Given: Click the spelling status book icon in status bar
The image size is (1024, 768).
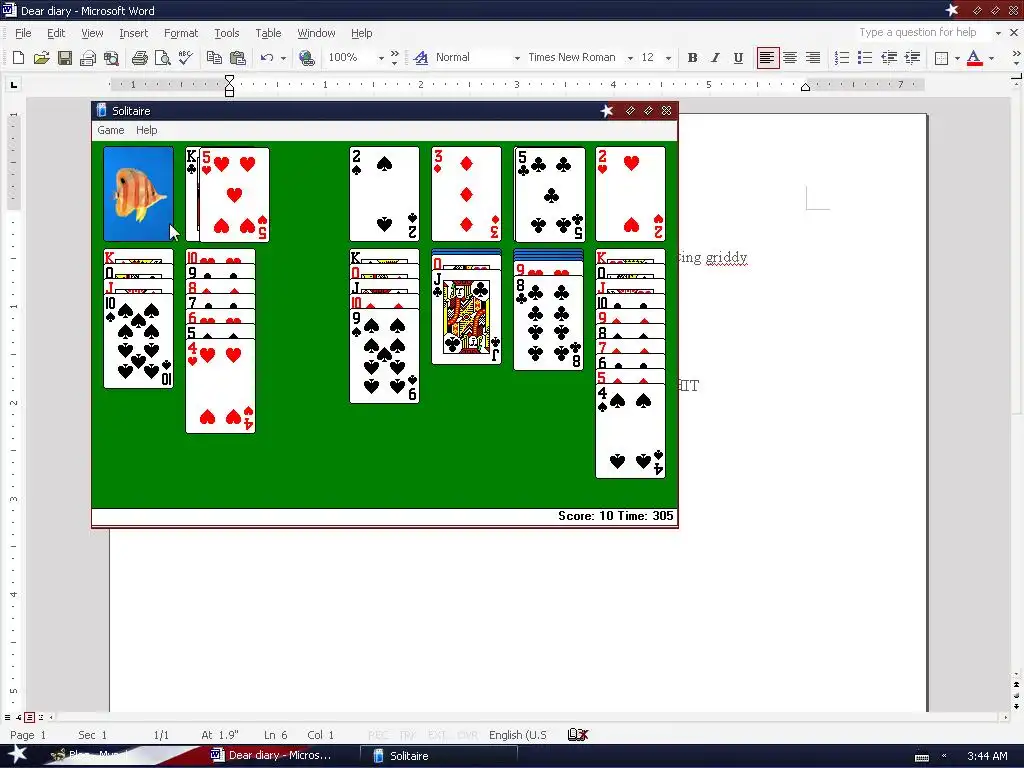Looking at the screenshot, I should pyautogui.click(x=578, y=735).
